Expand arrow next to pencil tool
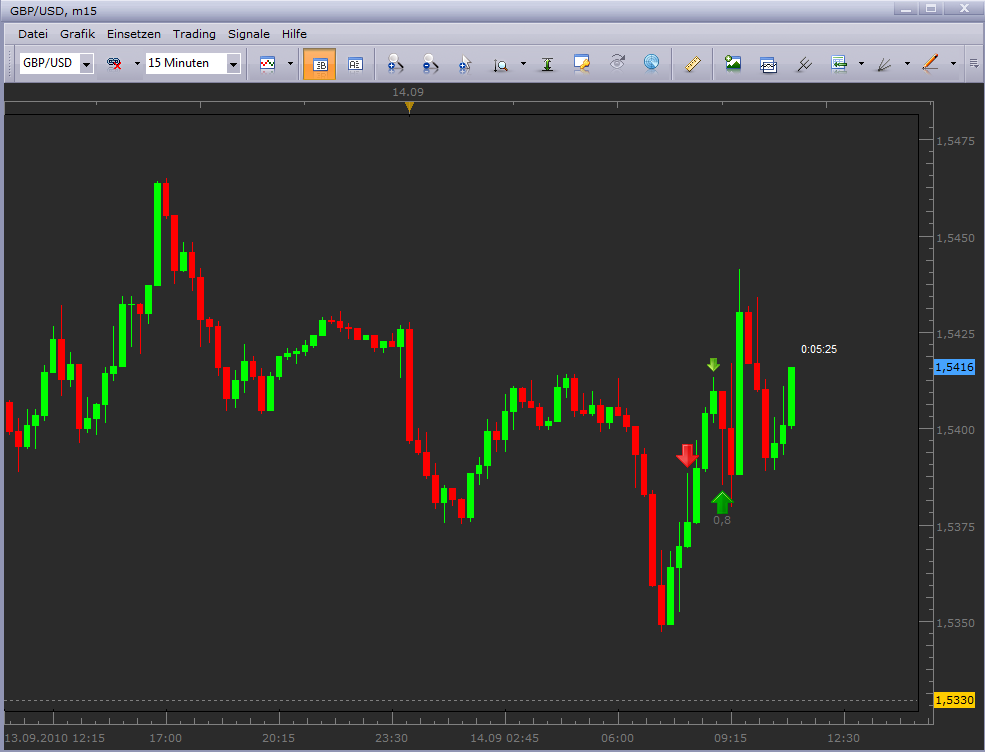 click(x=953, y=63)
